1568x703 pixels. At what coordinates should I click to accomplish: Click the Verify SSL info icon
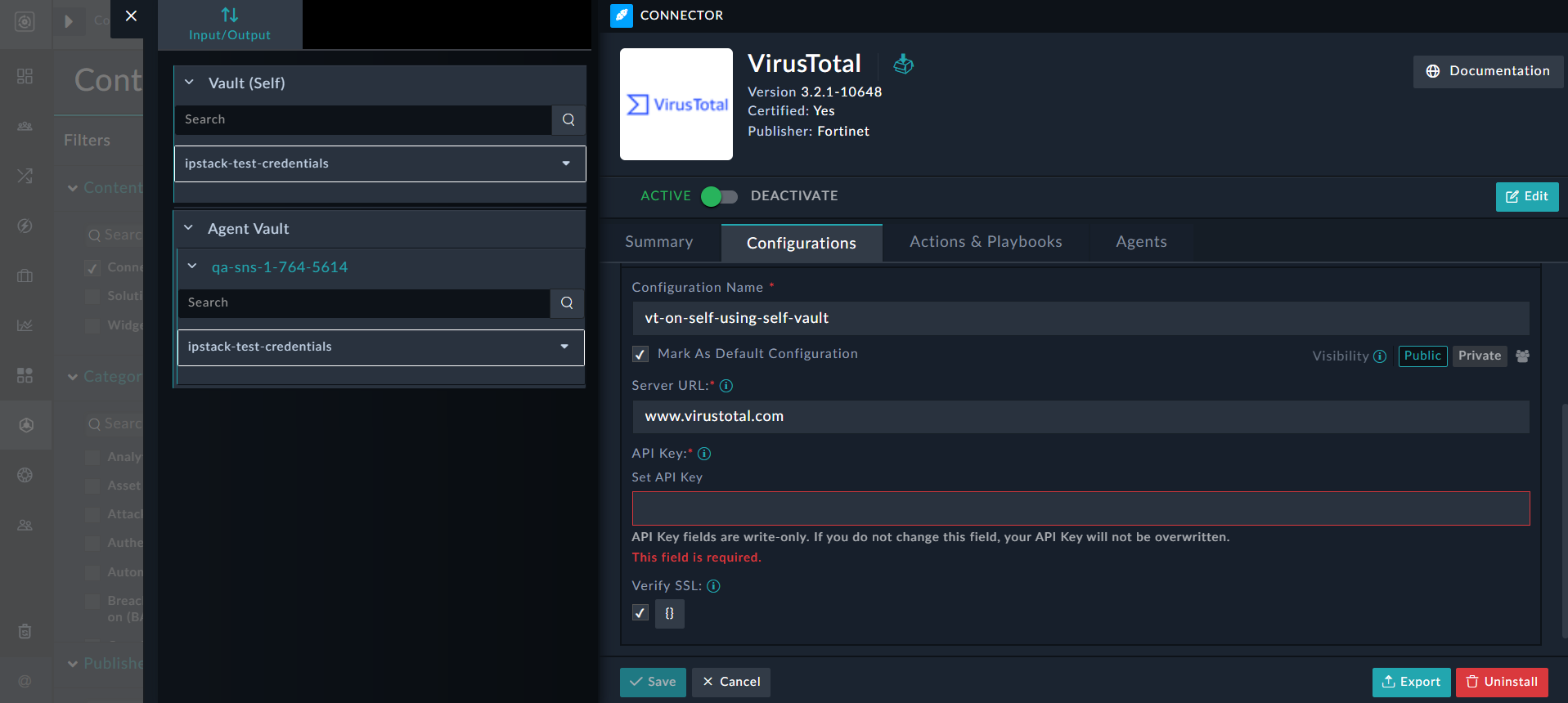pyautogui.click(x=713, y=586)
